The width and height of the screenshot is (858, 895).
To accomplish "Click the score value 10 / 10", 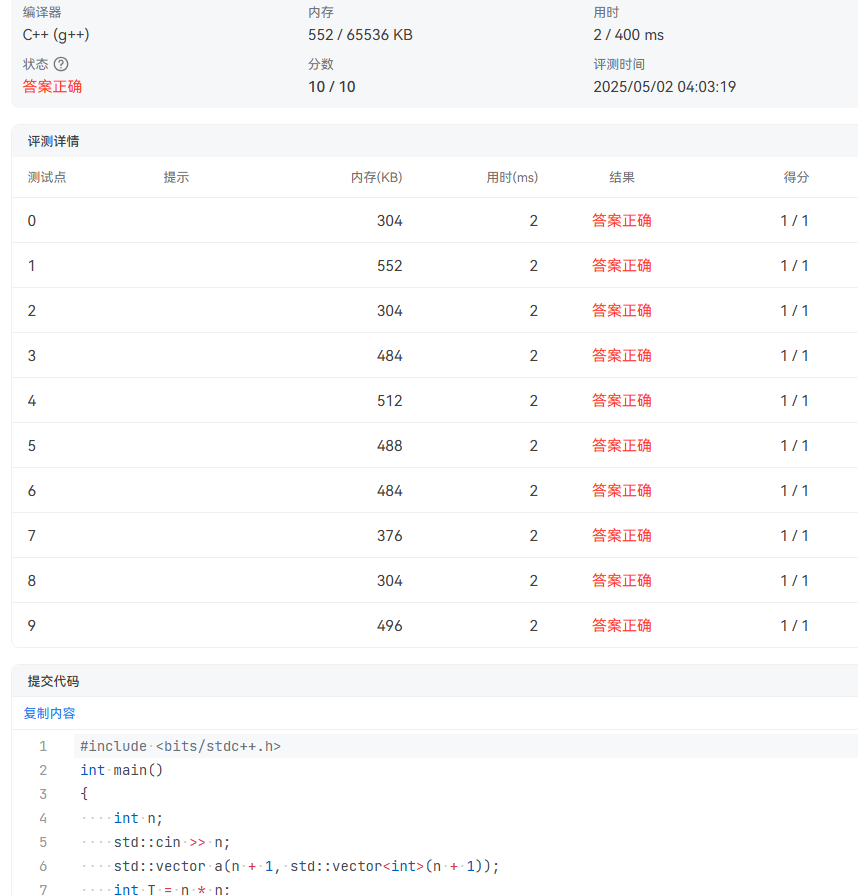I will tap(334, 86).
